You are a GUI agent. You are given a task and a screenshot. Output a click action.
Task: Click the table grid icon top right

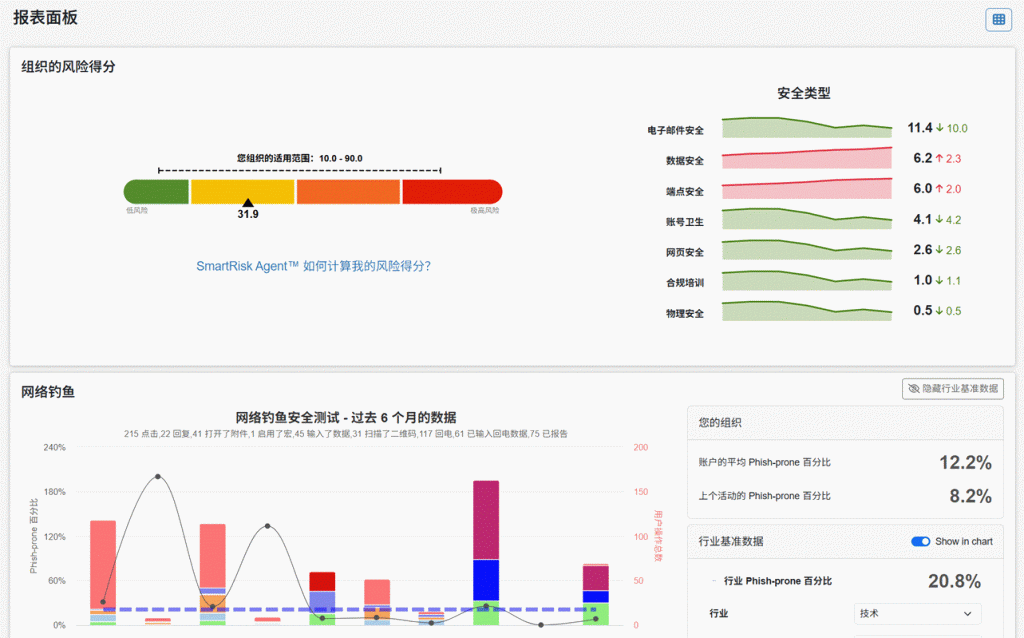click(x=998, y=19)
